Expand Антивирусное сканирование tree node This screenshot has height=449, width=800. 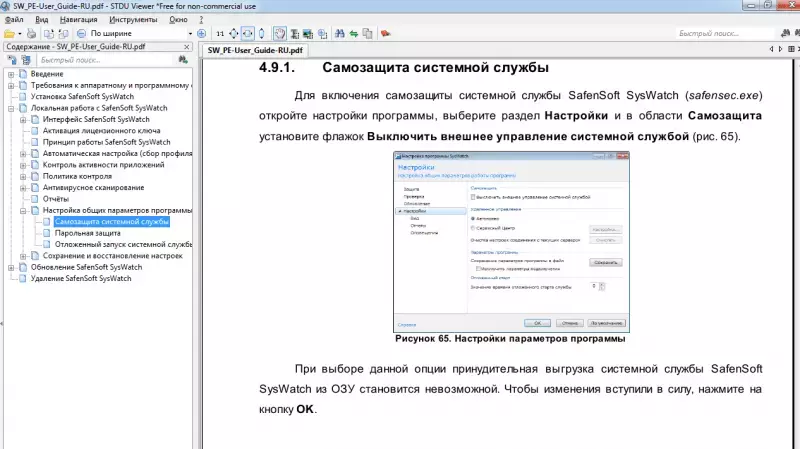(23, 188)
